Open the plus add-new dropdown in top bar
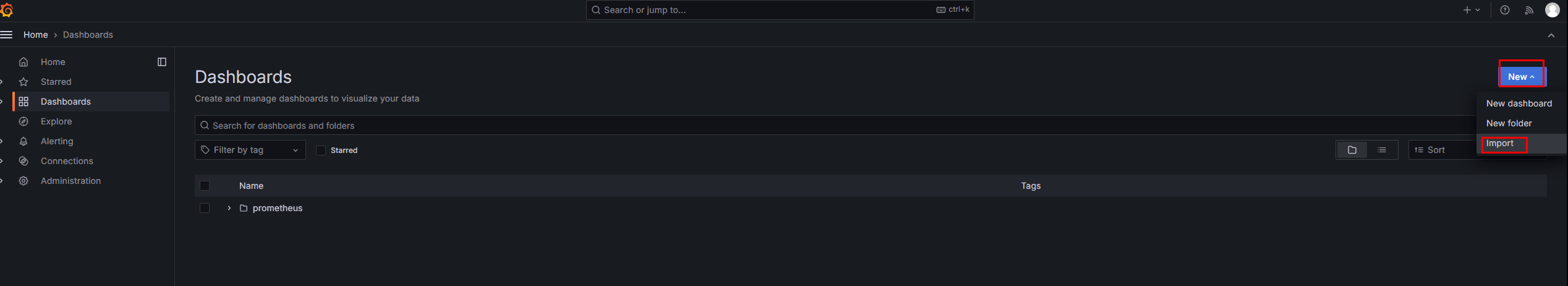 [1472, 10]
